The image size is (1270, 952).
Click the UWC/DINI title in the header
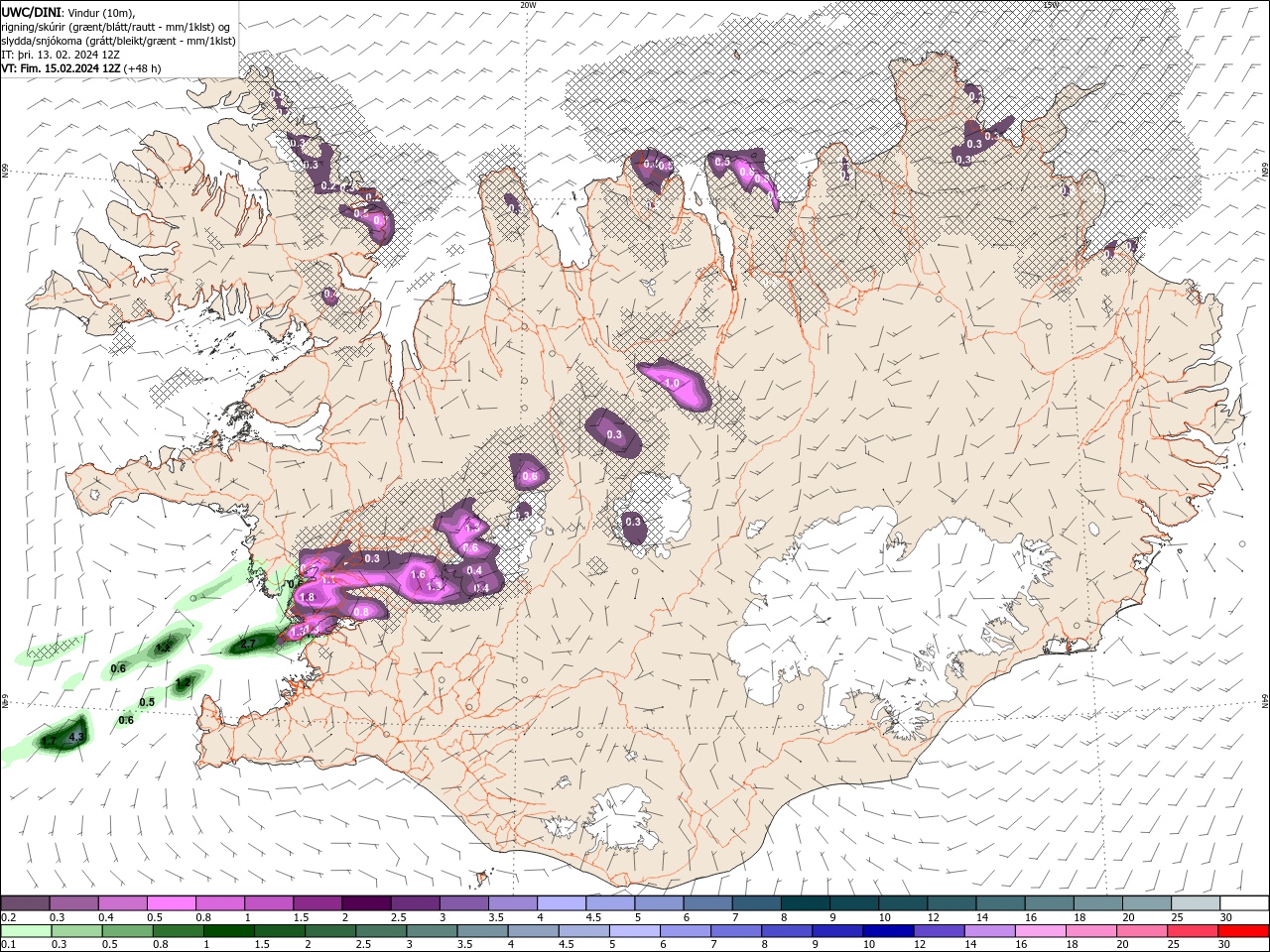[31, 12]
